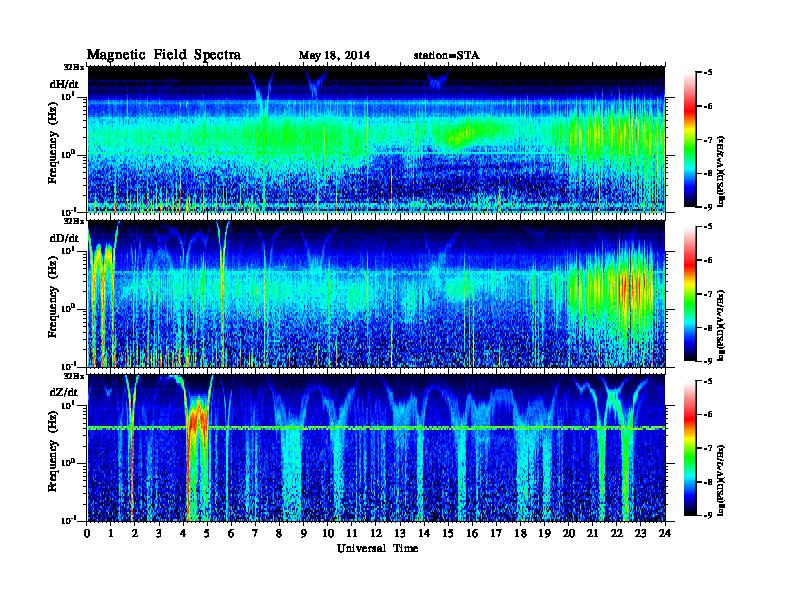This screenshot has width=792, height=612.
Task: Select the dZ/dt panel label
Action: (x=64, y=392)
